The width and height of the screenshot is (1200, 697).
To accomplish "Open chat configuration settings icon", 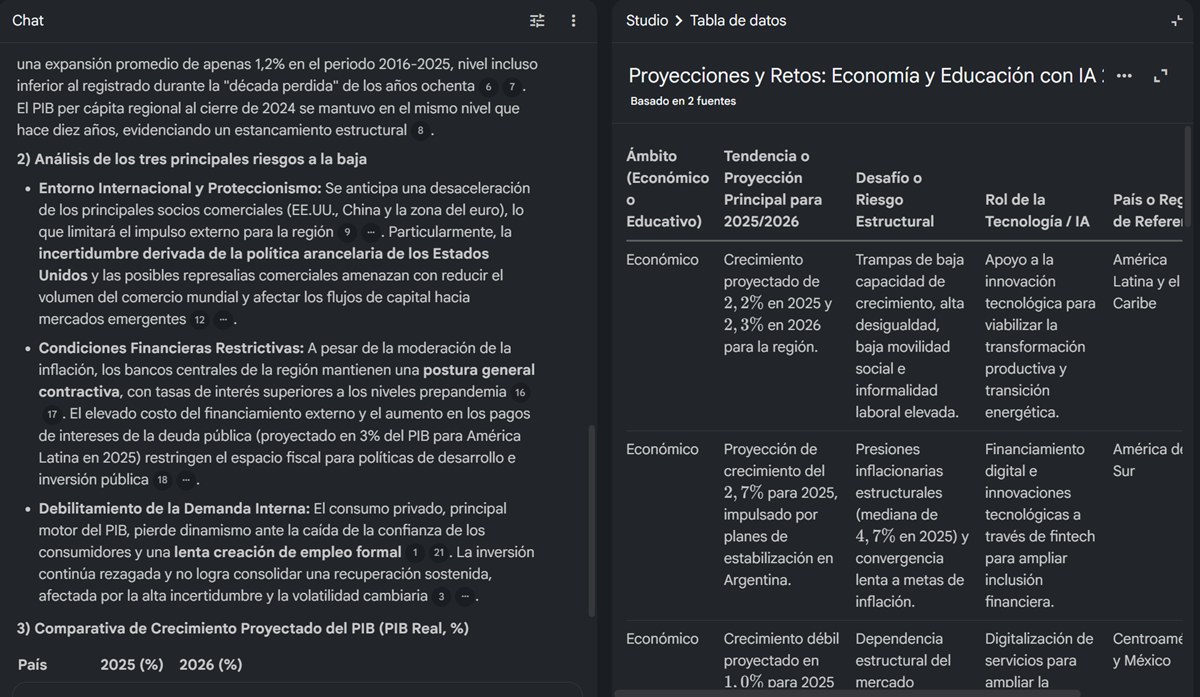I will (x=538, y=20).
